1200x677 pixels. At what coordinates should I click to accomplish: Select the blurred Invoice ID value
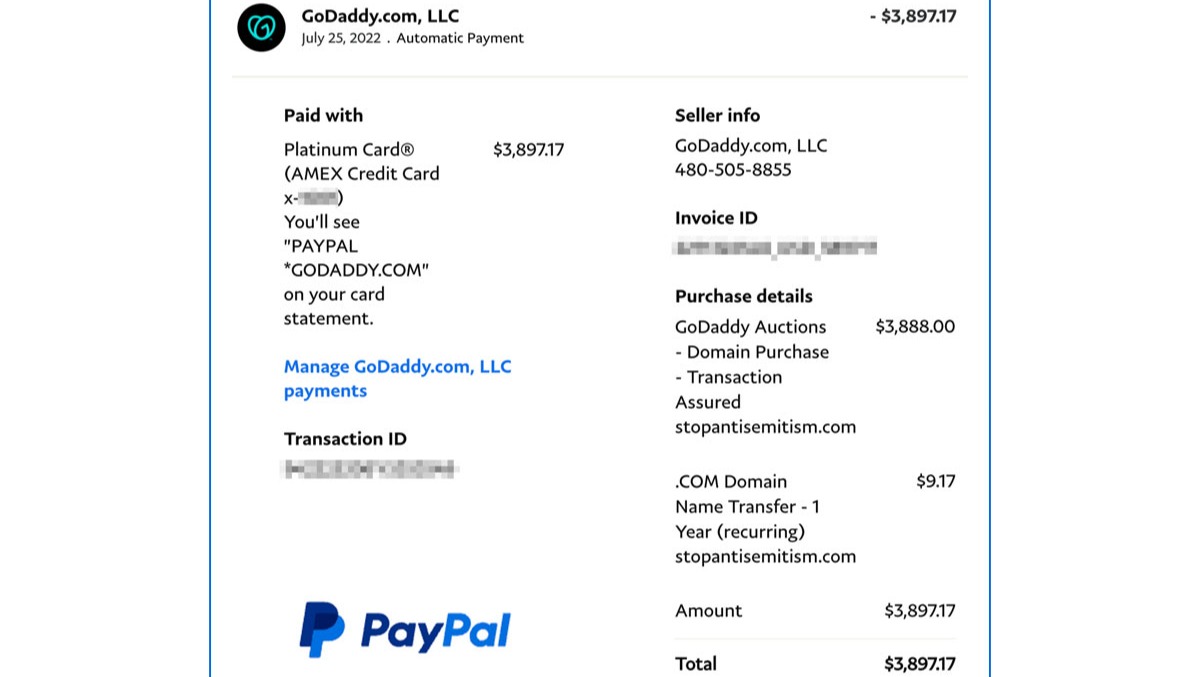coord(776,247)
